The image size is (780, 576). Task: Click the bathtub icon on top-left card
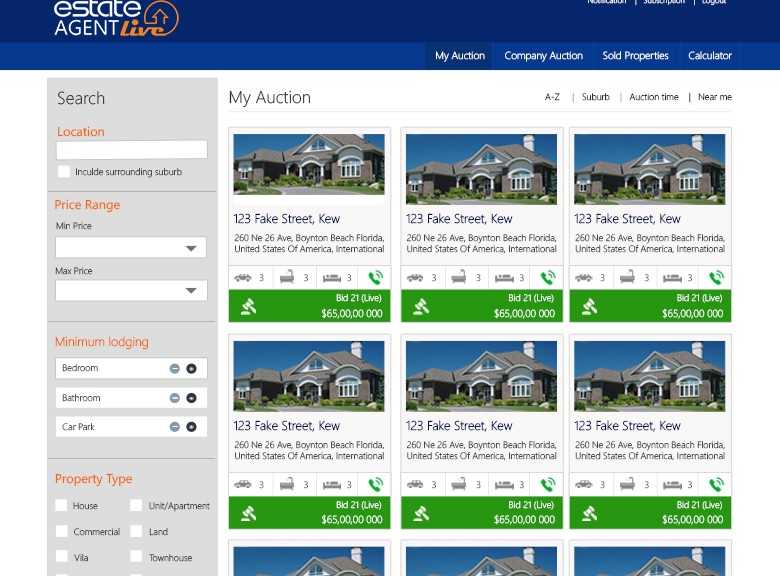pyautogui.click(x=287, y=277)
